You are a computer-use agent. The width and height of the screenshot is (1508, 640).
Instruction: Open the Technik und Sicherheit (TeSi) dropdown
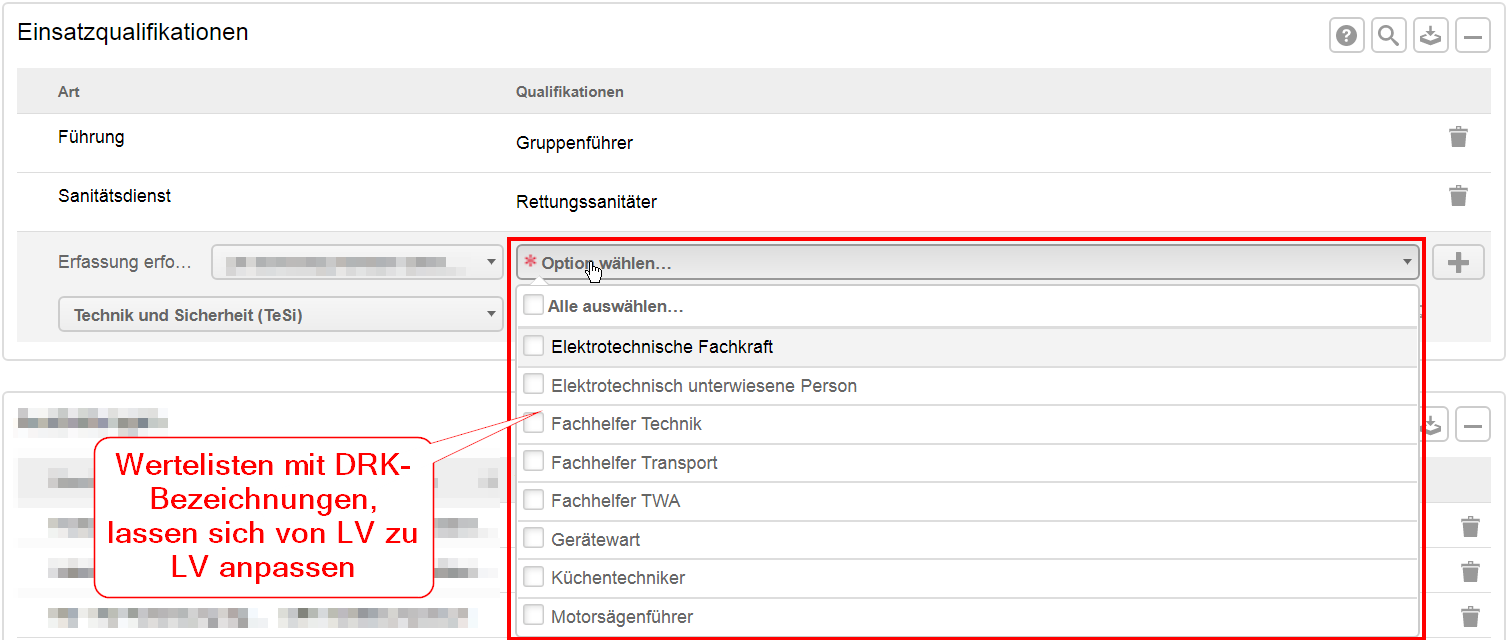pyautogui.click(x=281, y=315)
